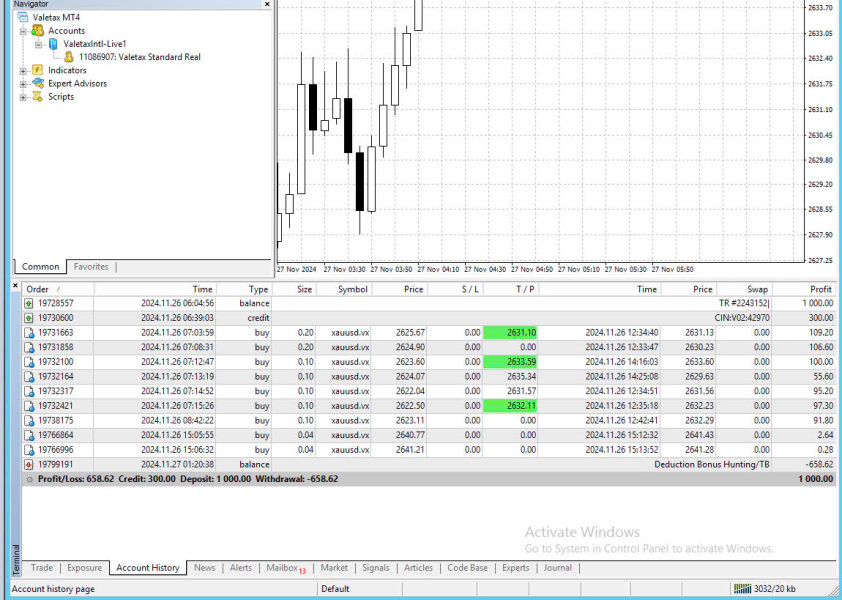Click the withdrawal icon for order 19799191
The height and width of the screenshot is (600, 842).
click(x=29, y=464)
